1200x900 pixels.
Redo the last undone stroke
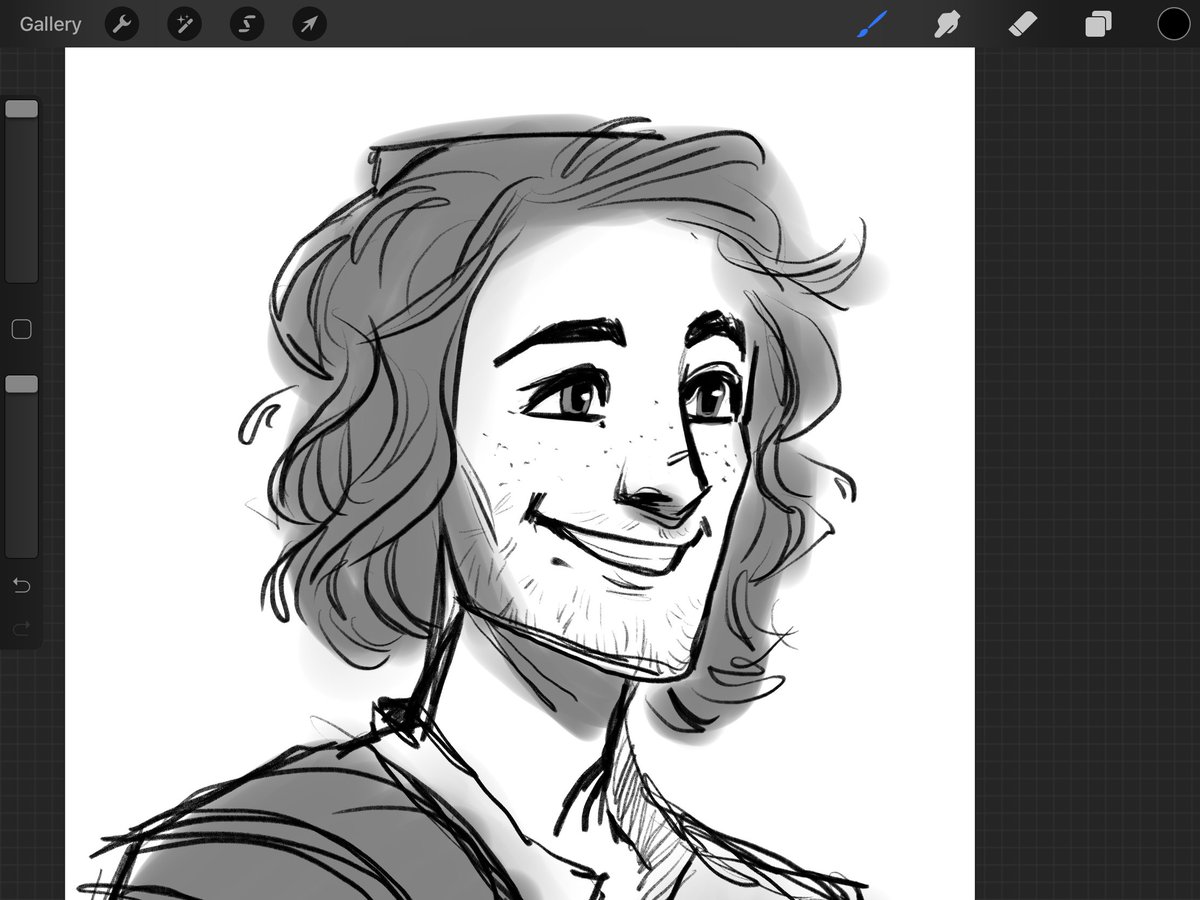point(21,628)
